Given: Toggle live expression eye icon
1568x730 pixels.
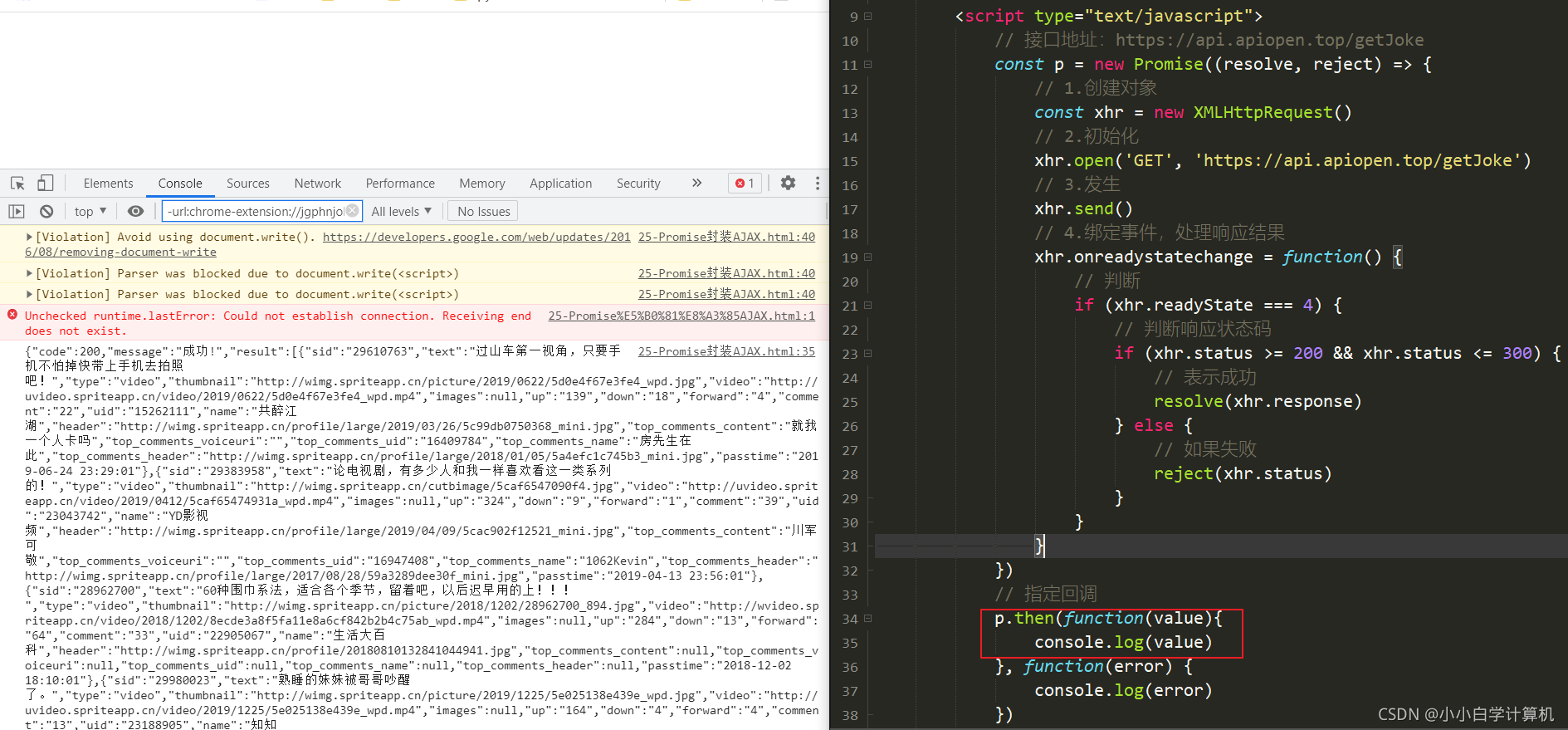Looking at the screenshot, I should [x=135, y=212].
